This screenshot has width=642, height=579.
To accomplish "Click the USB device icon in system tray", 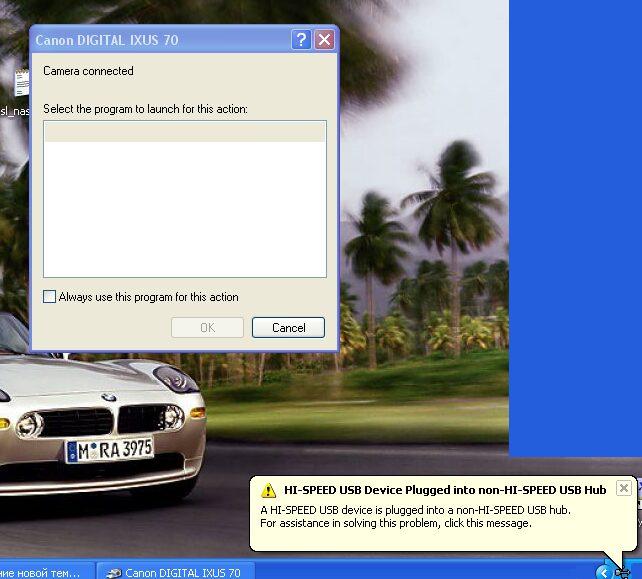I will click(x=622, y=573).
